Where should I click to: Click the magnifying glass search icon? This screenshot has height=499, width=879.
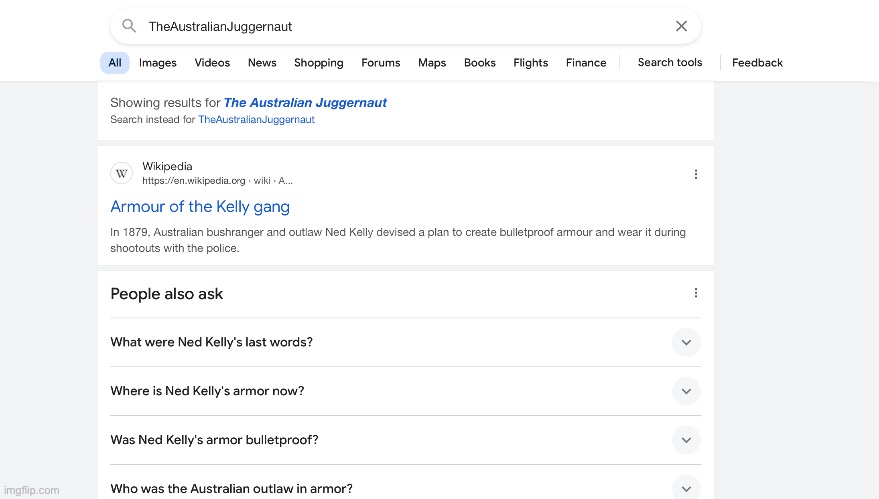129,26
